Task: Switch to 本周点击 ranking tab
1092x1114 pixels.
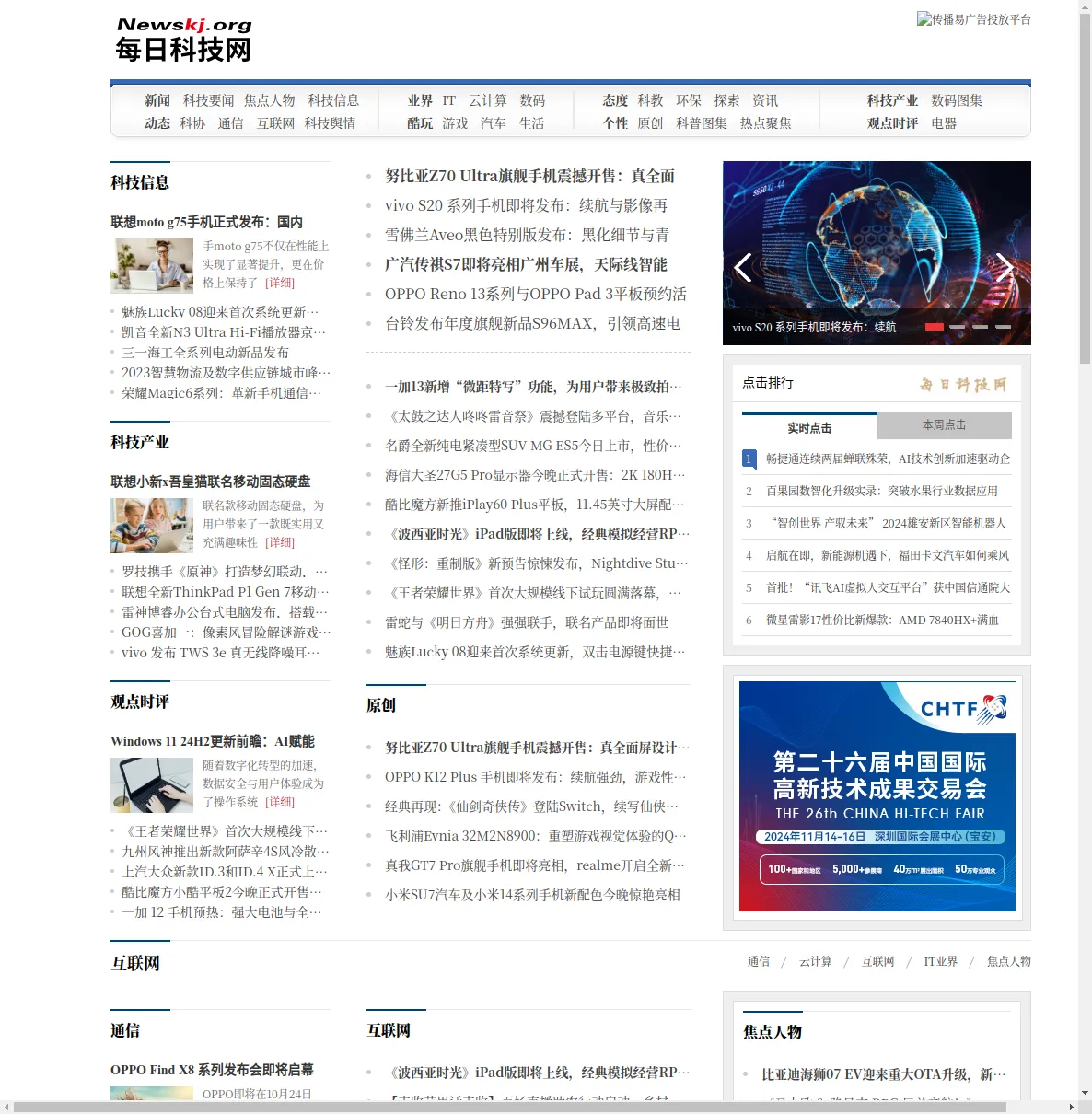Action: 945,425
